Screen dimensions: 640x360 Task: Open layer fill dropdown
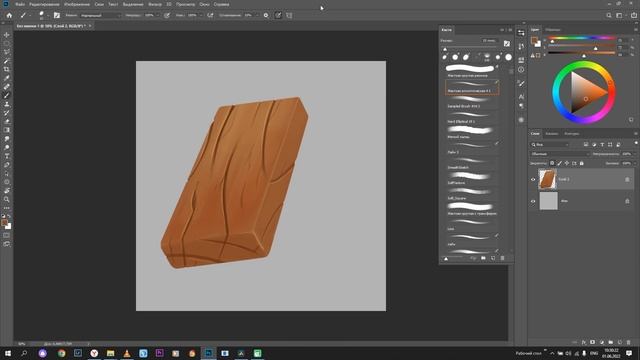(634, 163)
